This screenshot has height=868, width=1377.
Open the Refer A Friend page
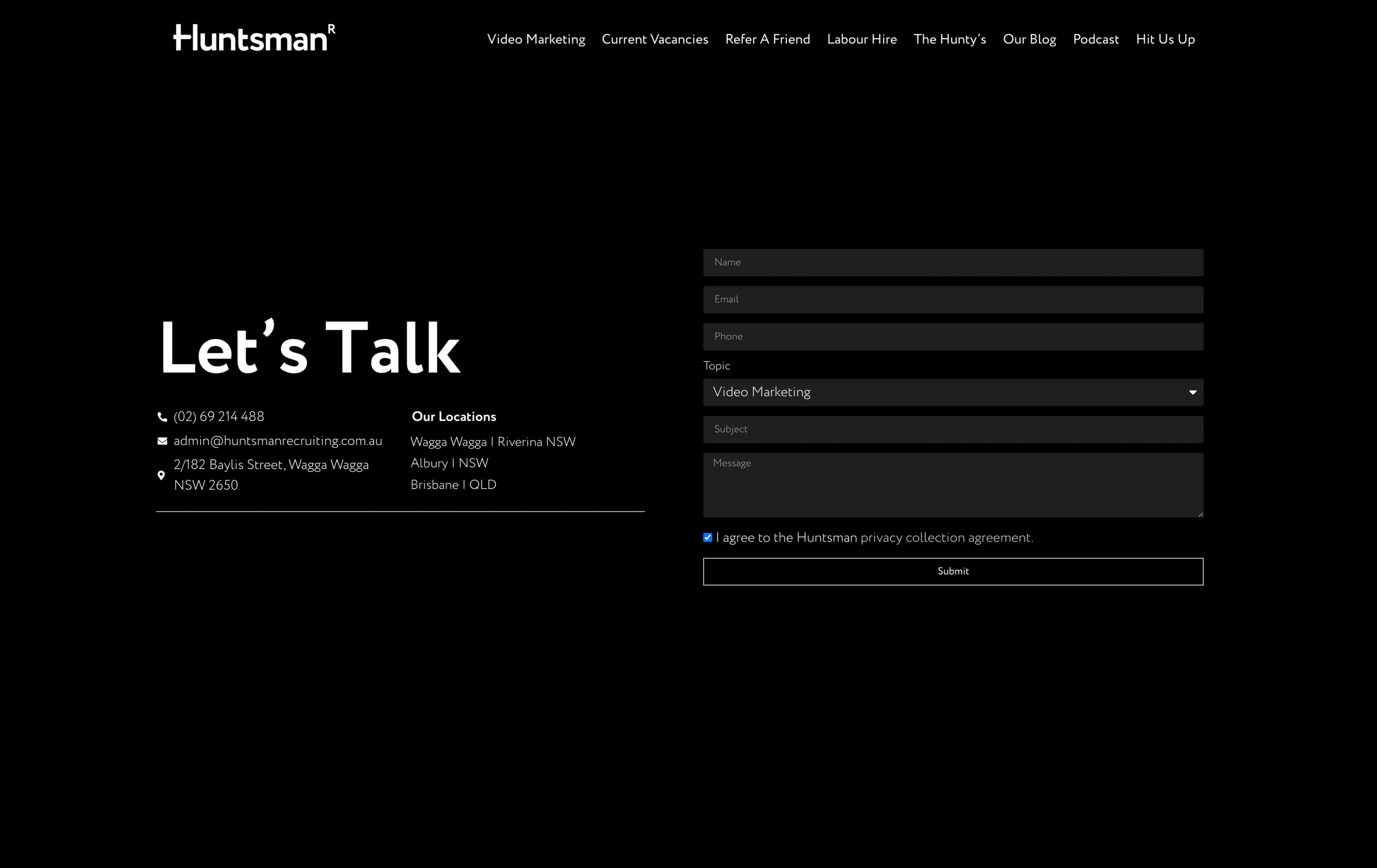(x=768, y=39)
